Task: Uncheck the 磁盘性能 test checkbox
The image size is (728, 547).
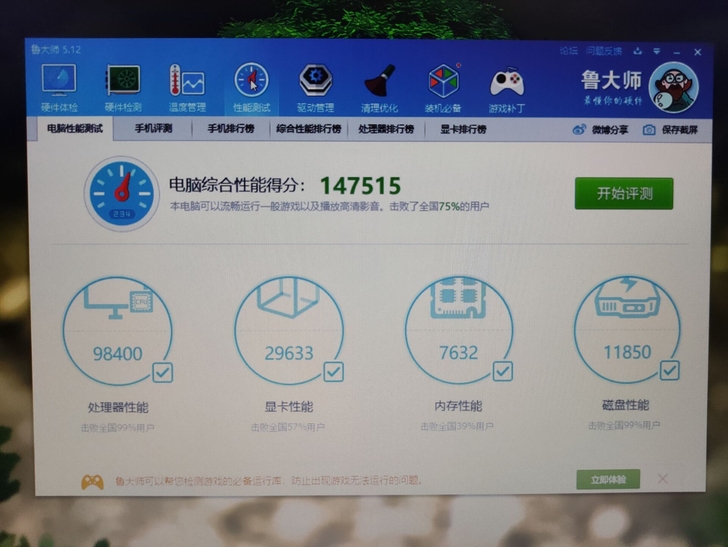Action: click(x=670, y=370)
